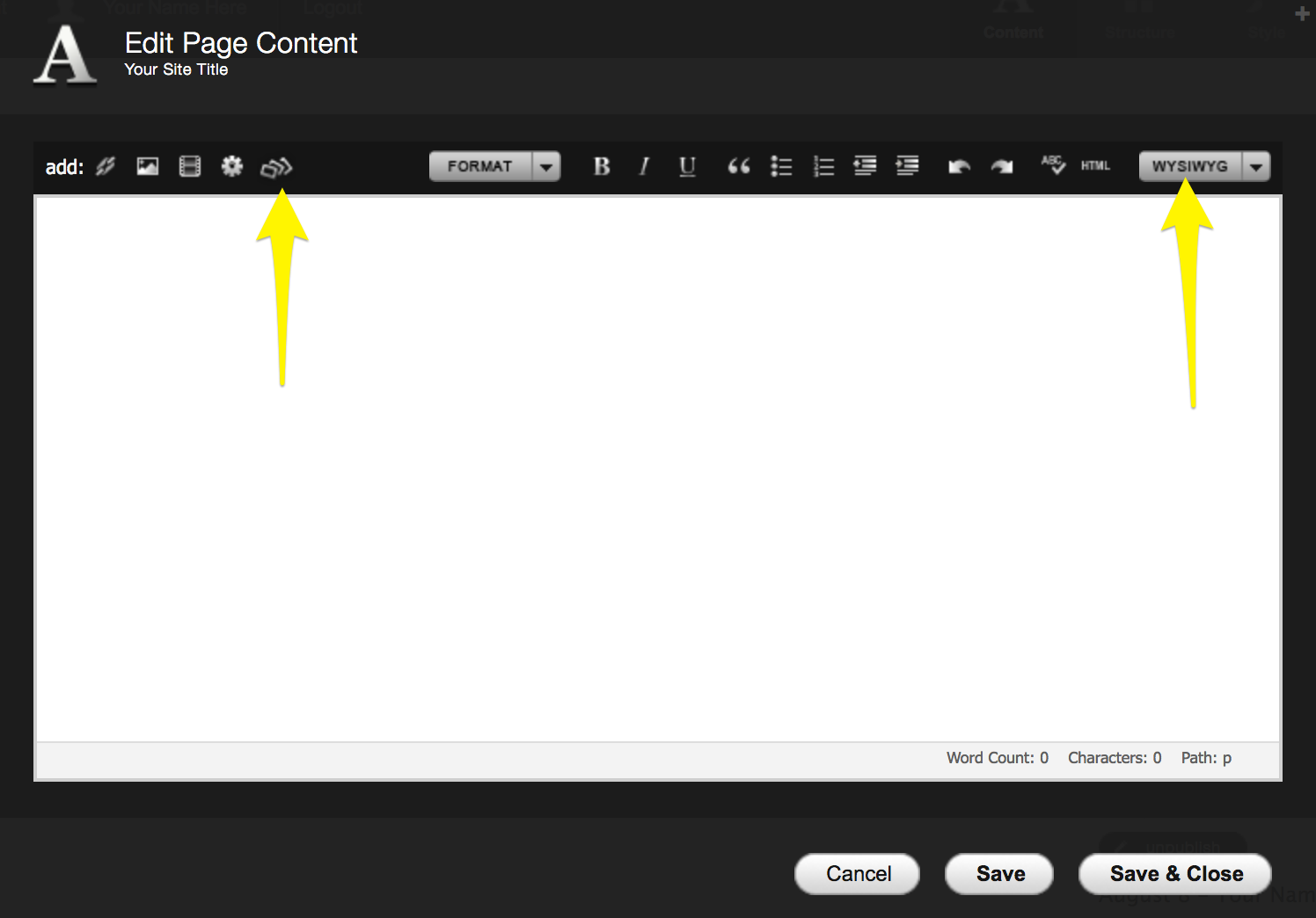
Task: Switch to HTML source view
Action: coord(1095,166)
